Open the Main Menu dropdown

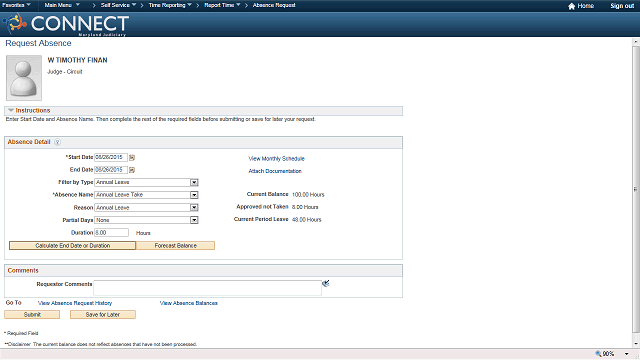coord(62,5)
